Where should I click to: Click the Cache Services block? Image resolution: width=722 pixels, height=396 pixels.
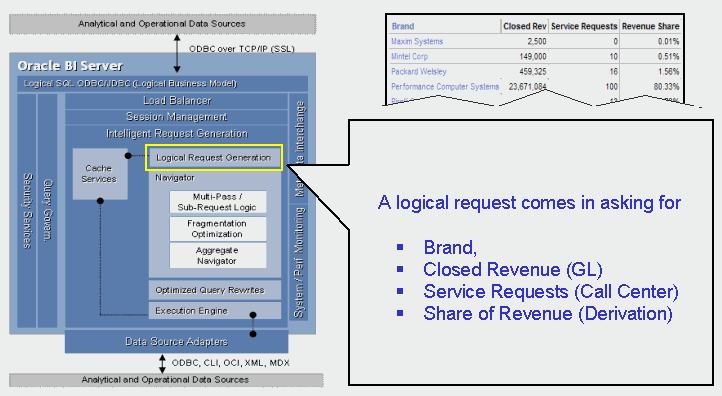click(x=100, y=174)
